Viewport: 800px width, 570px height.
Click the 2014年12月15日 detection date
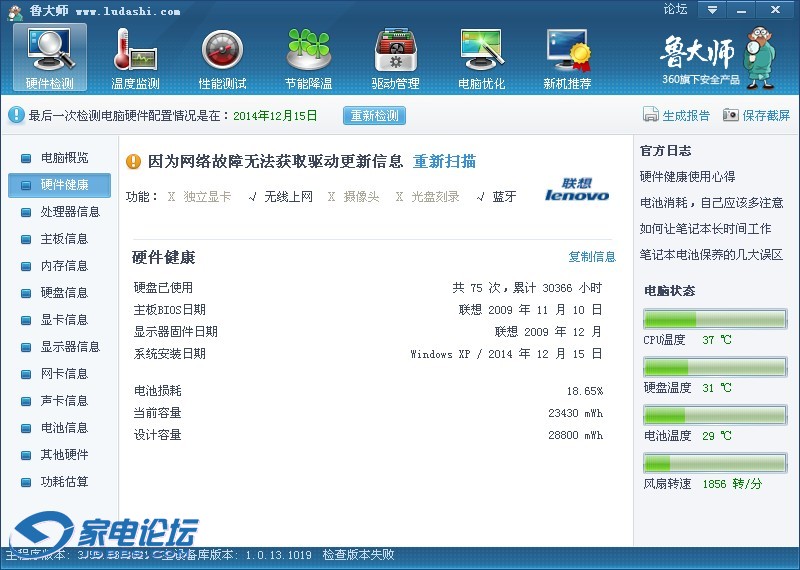point(275,116)
